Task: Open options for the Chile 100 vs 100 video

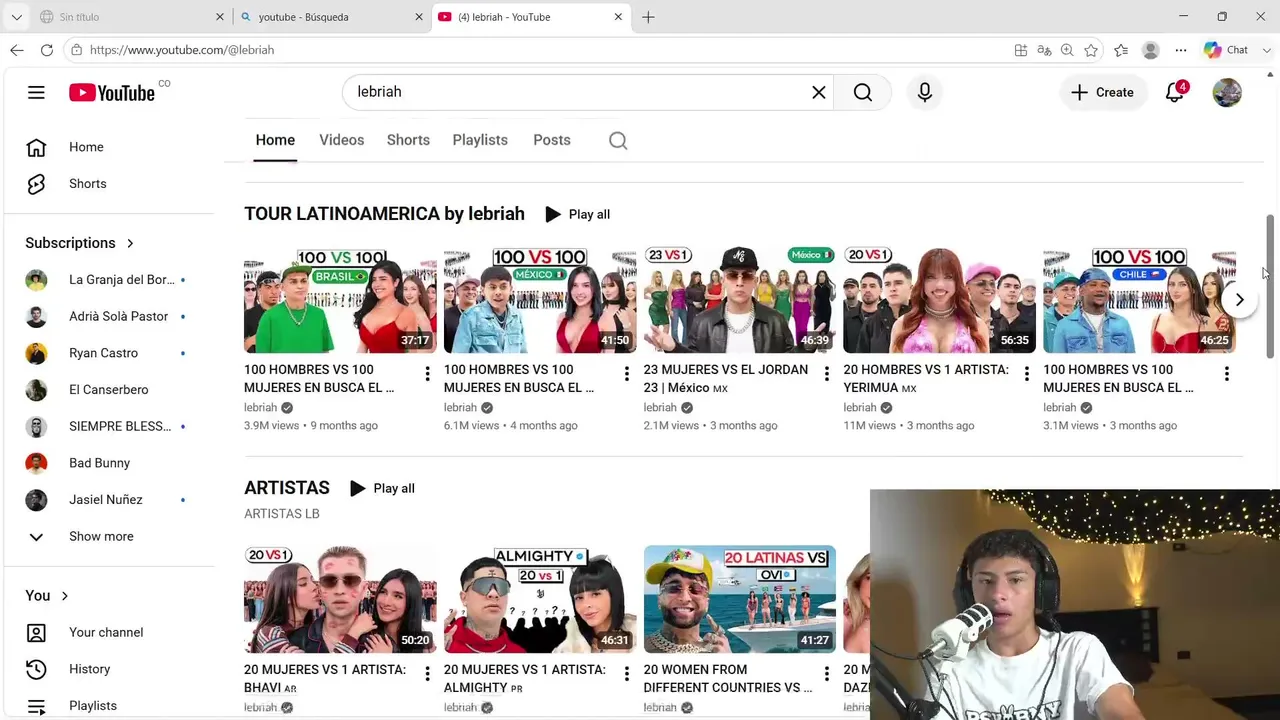Action: pos(1226,374)
